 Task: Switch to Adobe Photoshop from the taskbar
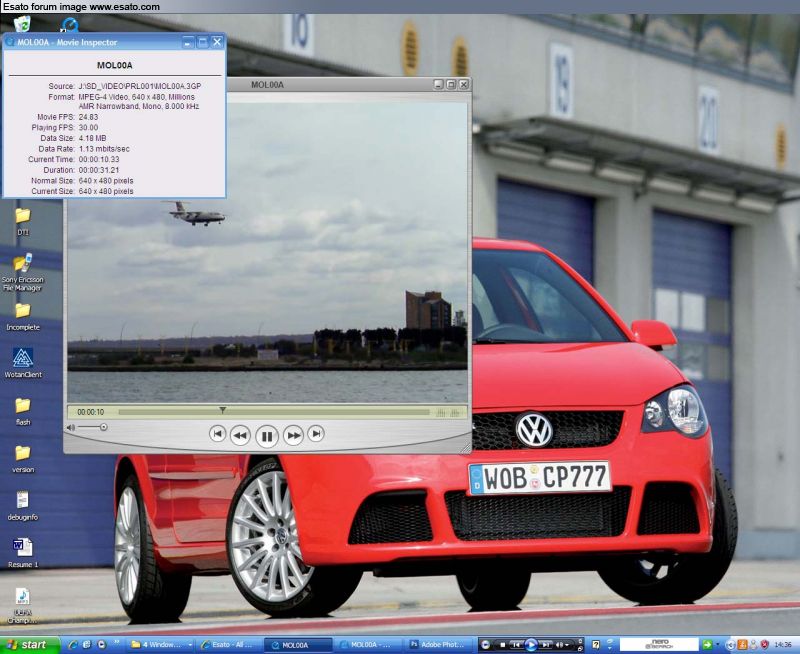click(439, 645)
